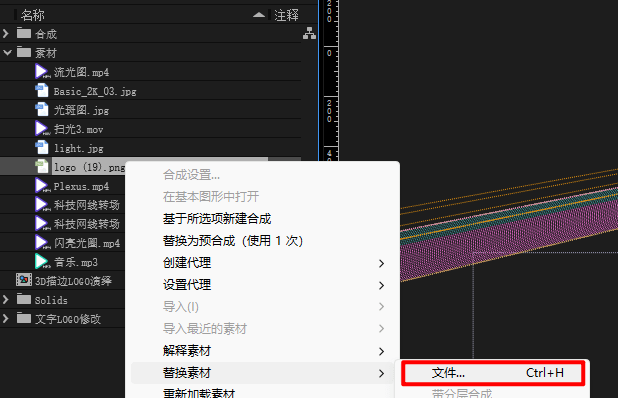Collapse the 素材 folder

pos(7,52)
